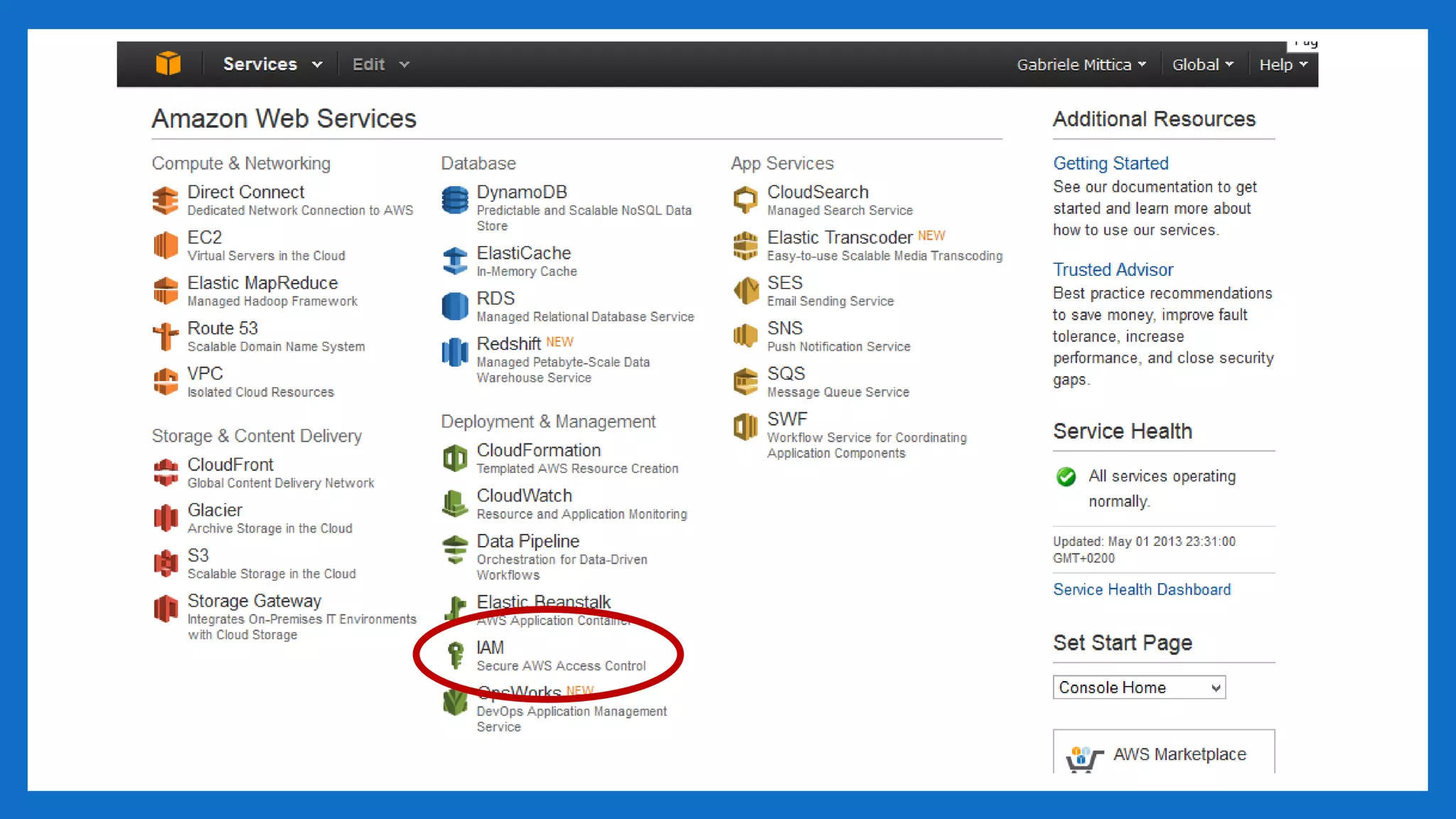Open the S3 service link

[198, 555]
